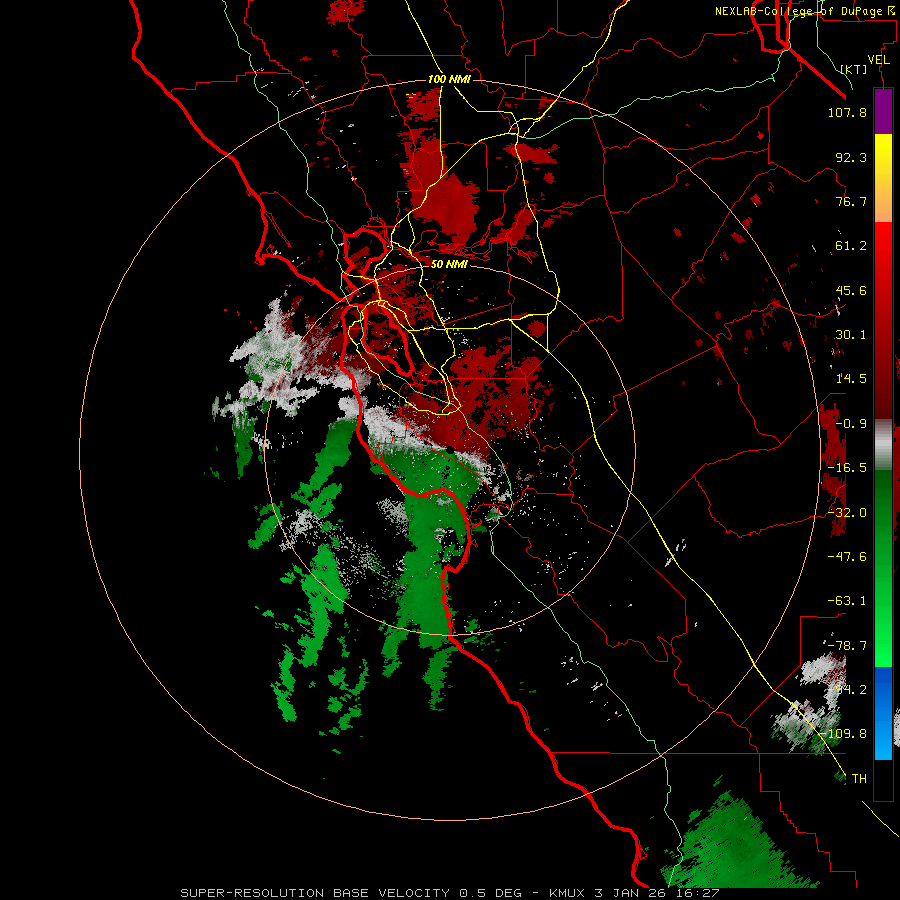Click the VEL legend title

pyautogui.click(x=878, y=60)
